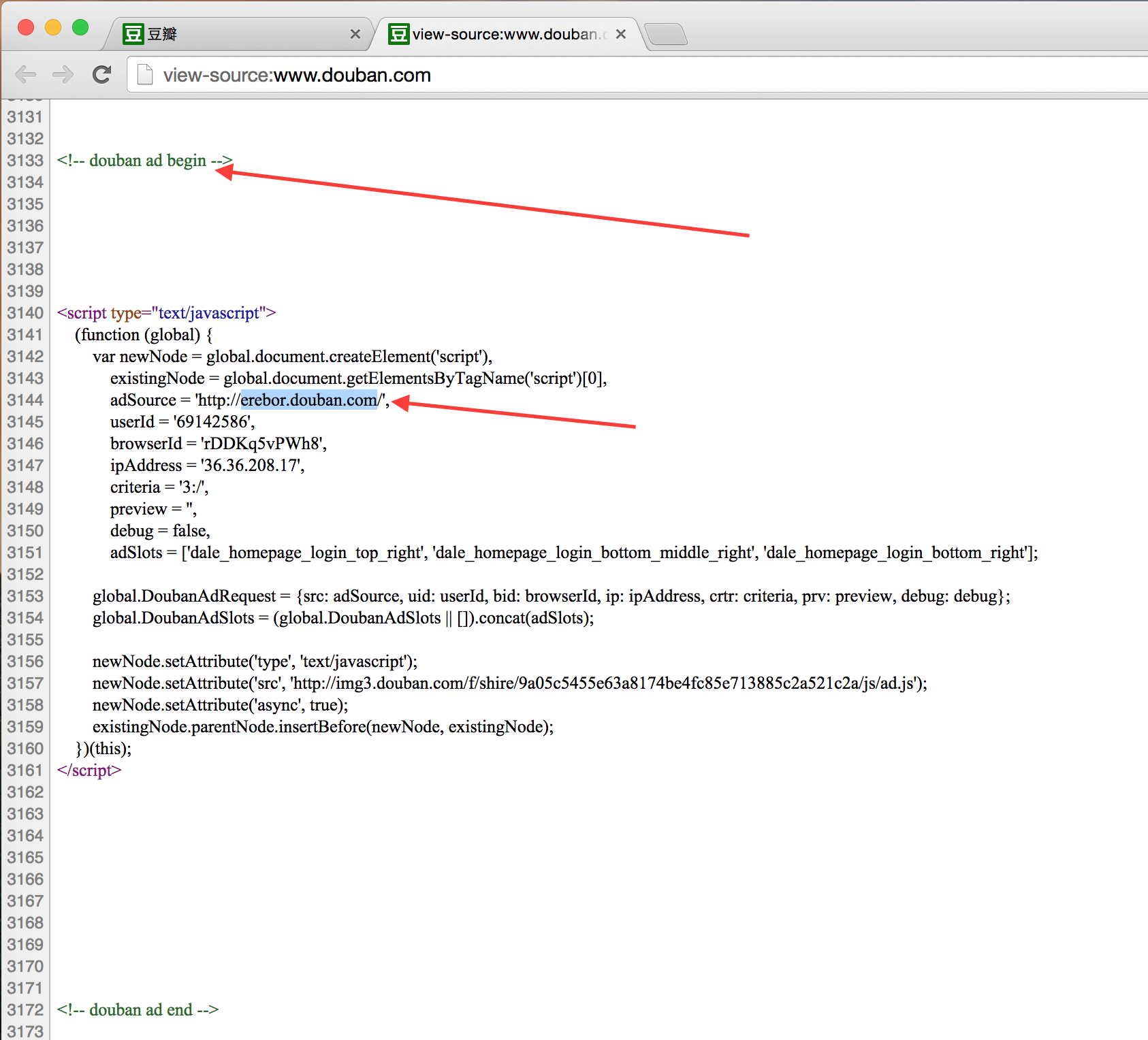Click the page document icon in address bar
Viewport: 1148px width, 1040px height.
pos(144,74)
